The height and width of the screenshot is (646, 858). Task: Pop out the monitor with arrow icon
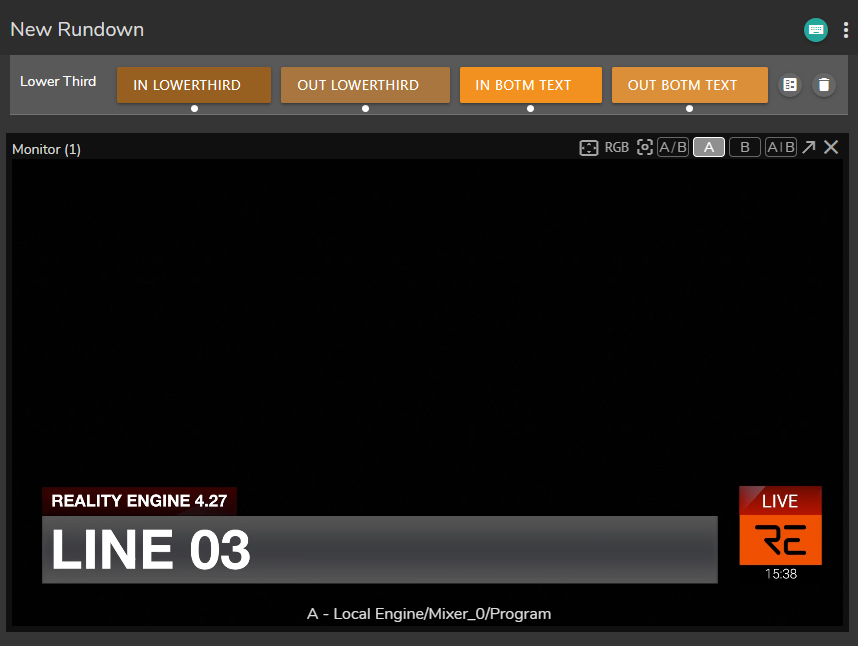coord(809,148)
